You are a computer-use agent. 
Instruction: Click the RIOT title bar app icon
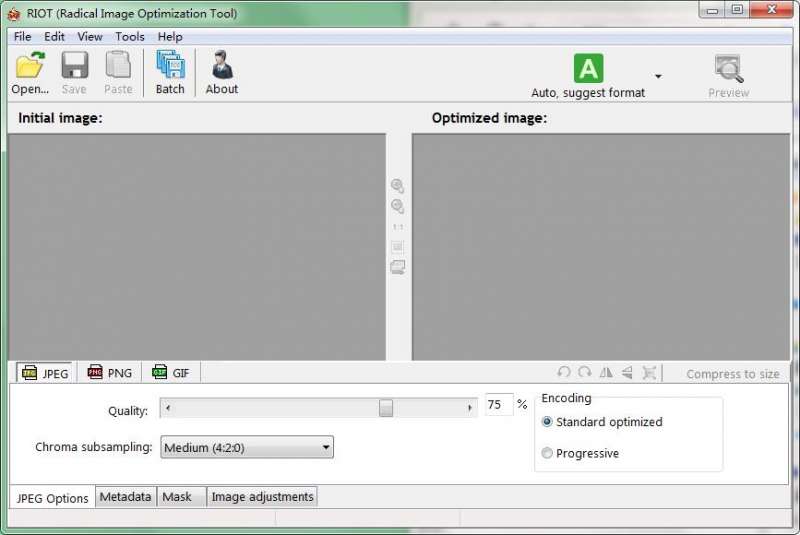coord(14,14)
